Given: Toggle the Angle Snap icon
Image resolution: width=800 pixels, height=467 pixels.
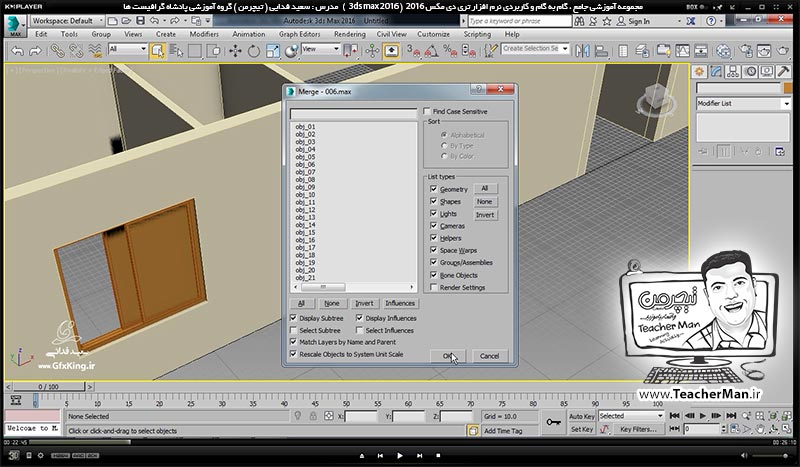Looking at the screenshot, I should [432, 51].
